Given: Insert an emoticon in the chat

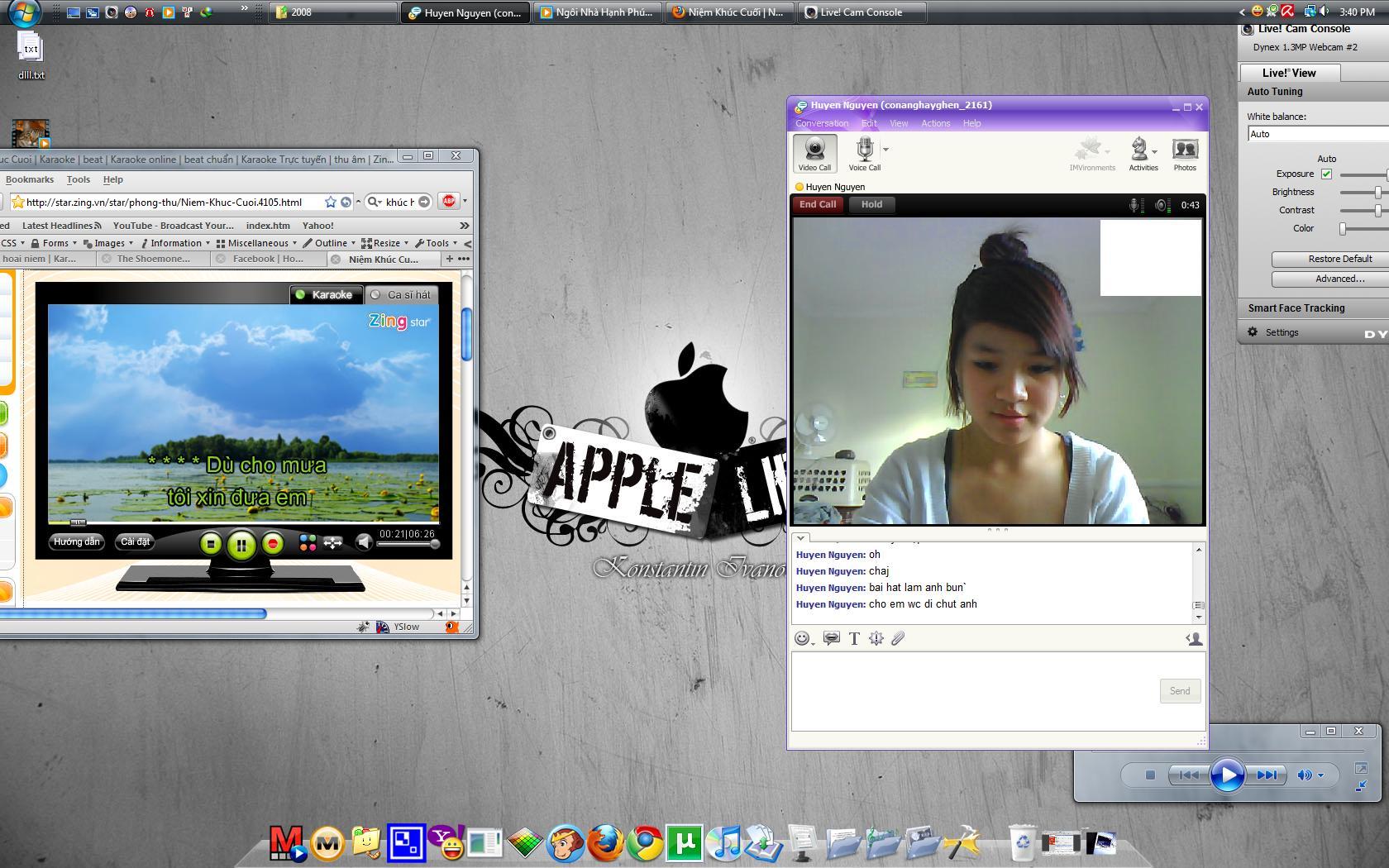Looking at the screenshot, I should (802, 638).
